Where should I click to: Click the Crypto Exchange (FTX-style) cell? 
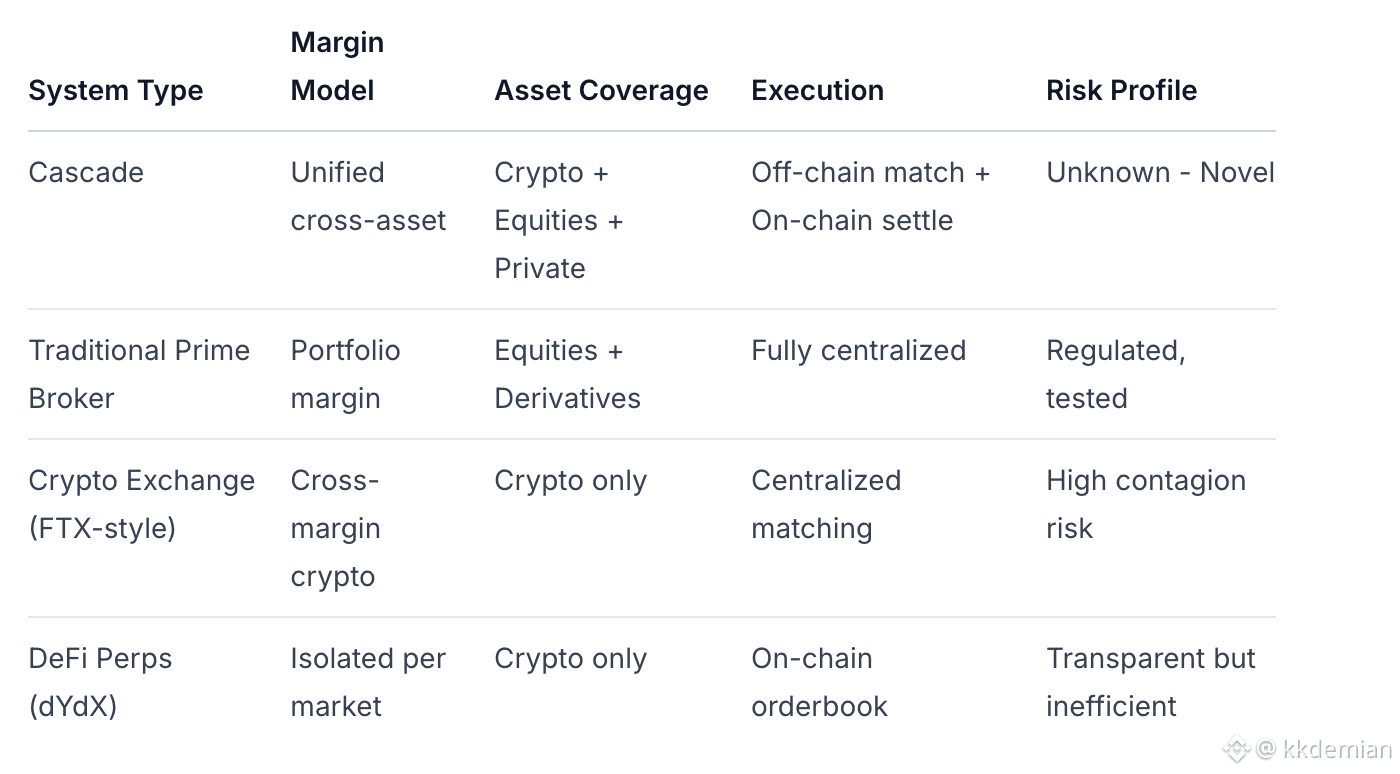(x=141, y=504)
